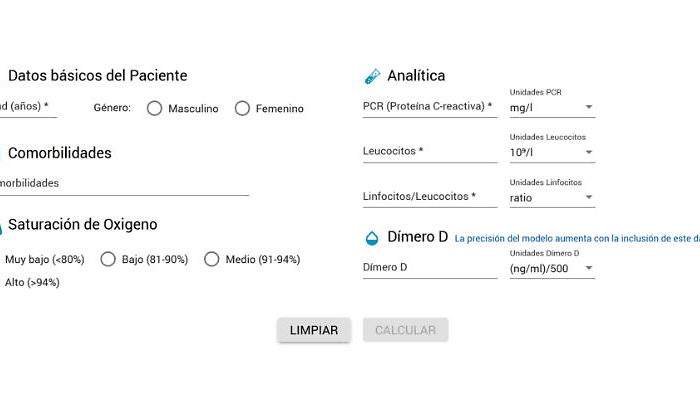Select the Alto (>94%) saturation label
This screenshot has height=420, width=700.
point(32,283)
